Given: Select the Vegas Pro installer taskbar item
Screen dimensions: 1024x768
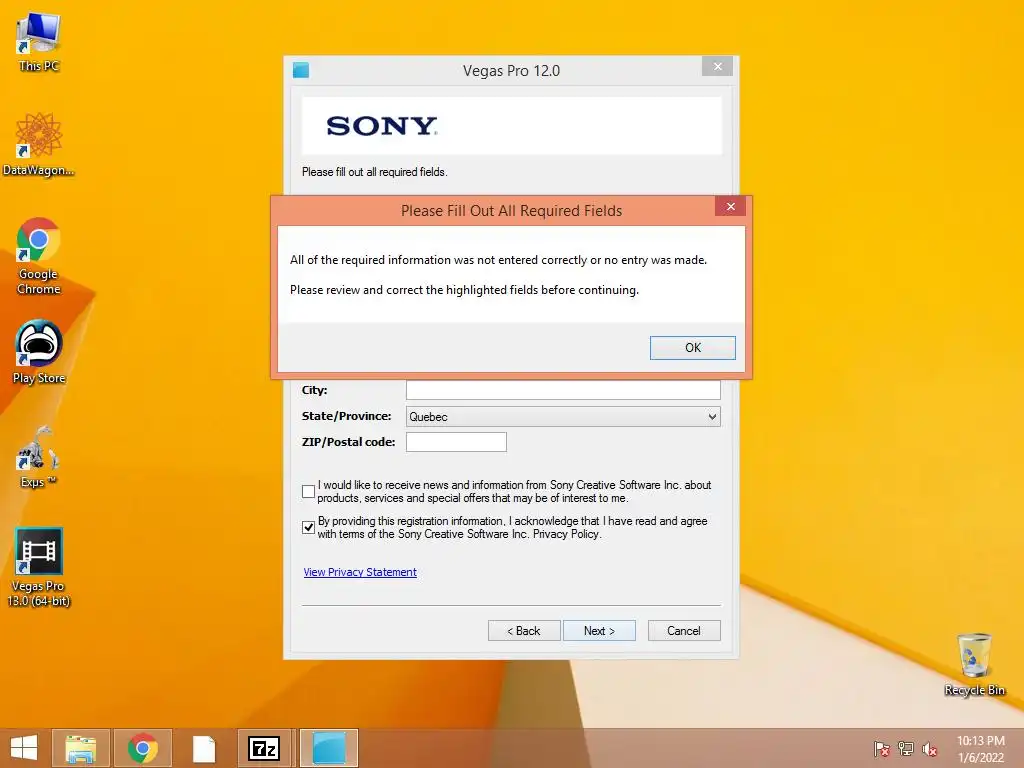Looking at the screenshot, I should tap(329, 748).
